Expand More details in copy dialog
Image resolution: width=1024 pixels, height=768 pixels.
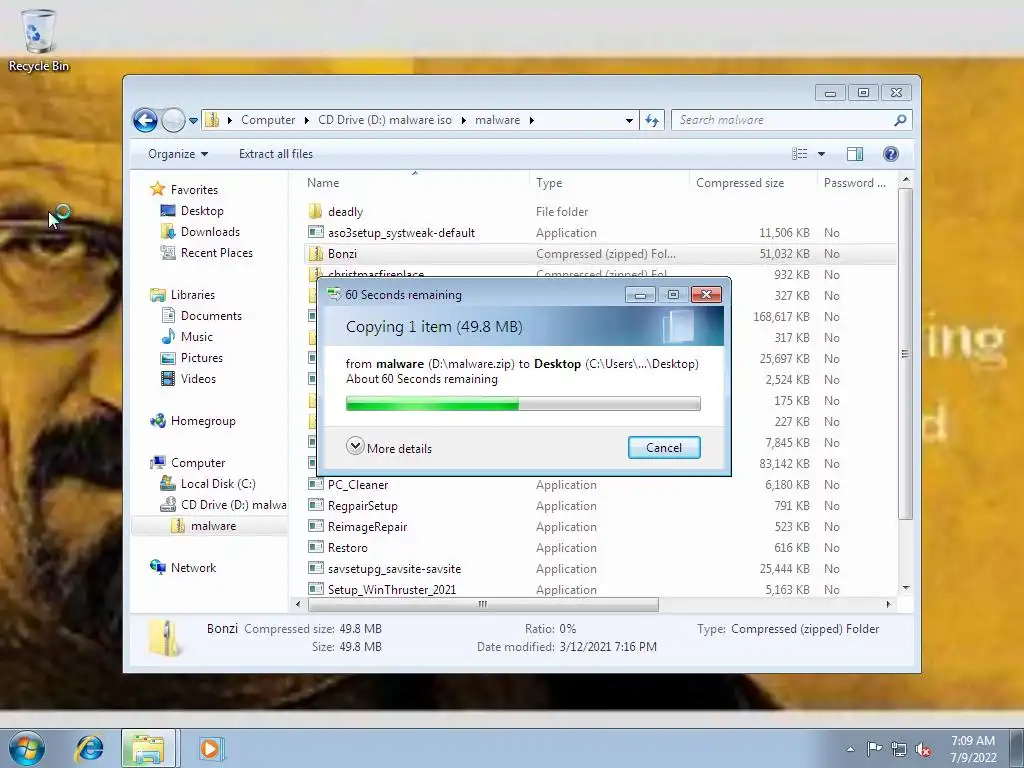click(389, 448)
